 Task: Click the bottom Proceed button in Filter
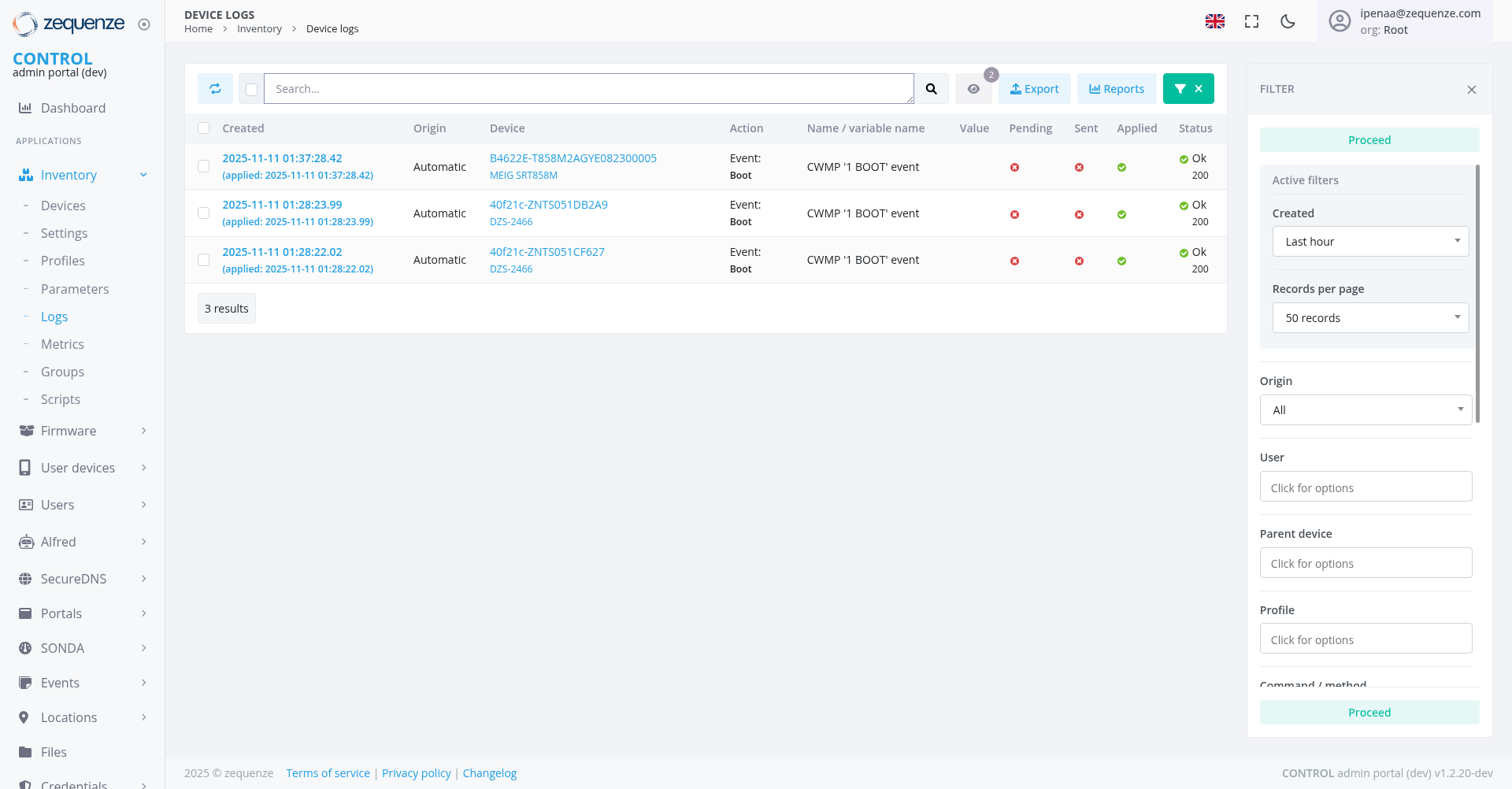[x=1369, y=713]
